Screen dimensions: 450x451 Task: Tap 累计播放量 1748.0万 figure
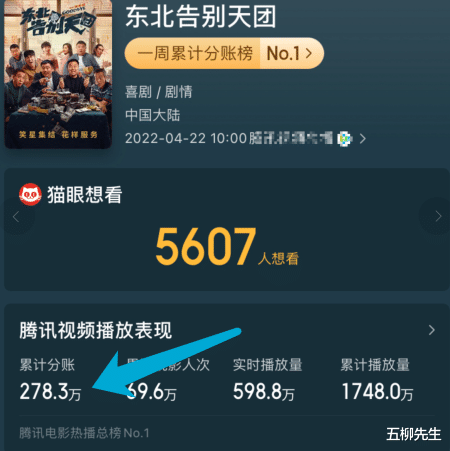coord(377,391)
